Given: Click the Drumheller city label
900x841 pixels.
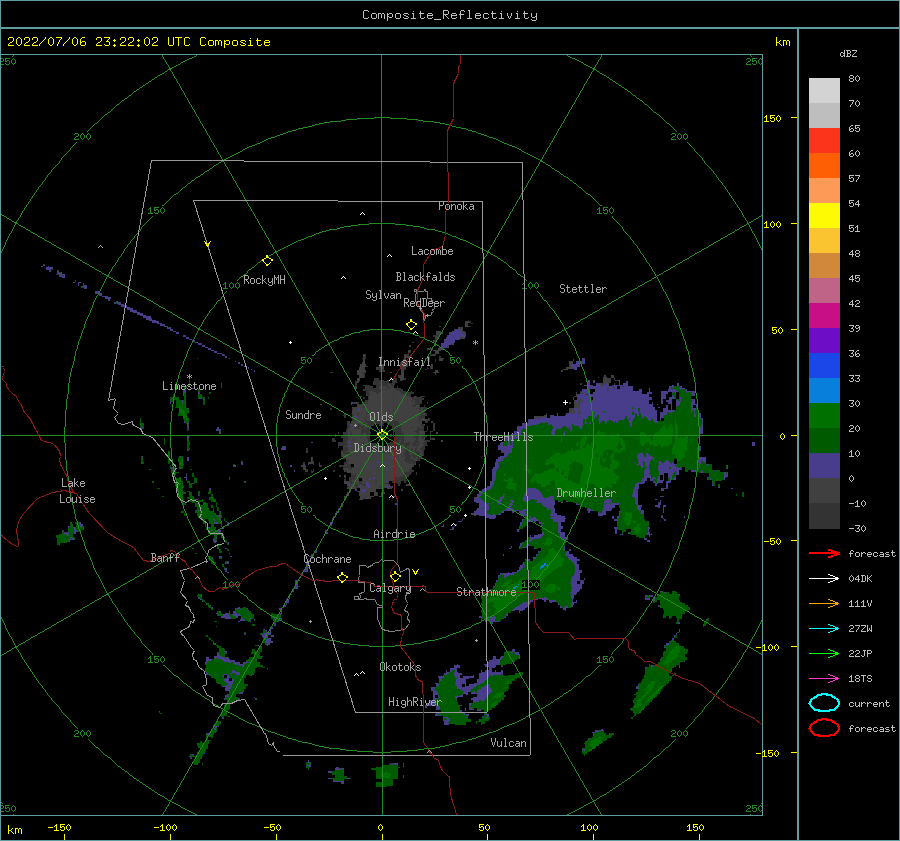Looking at the screenshot, I should pos(586,493).
